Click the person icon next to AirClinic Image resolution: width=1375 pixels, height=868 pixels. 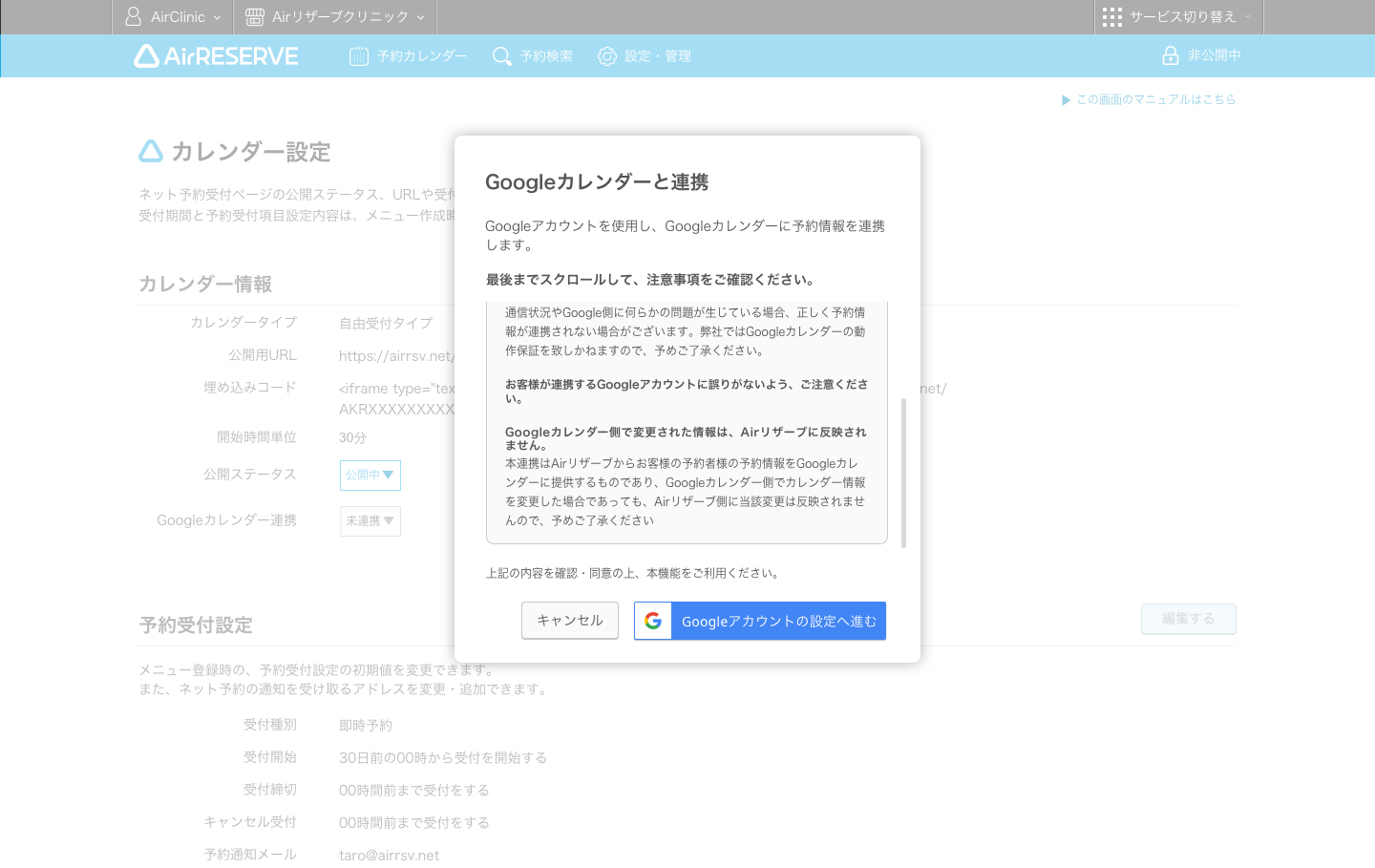coord(131,16)
